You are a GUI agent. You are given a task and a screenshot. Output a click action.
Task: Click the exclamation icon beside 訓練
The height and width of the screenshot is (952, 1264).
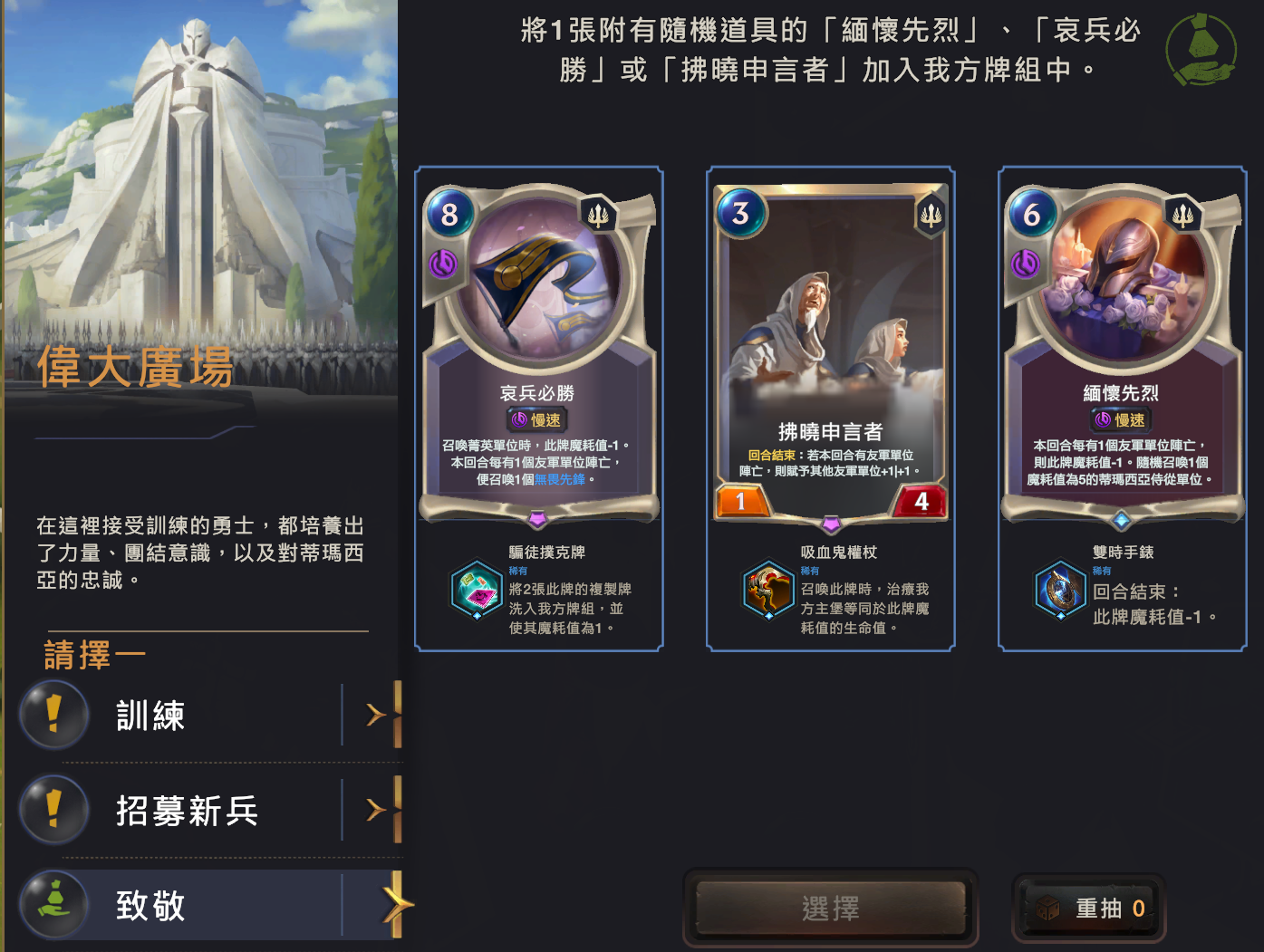53,715
